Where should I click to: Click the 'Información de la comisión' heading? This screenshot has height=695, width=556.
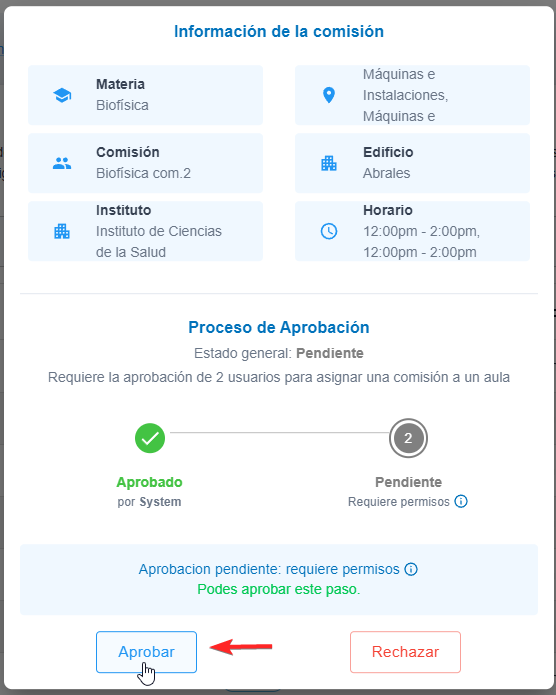coord(279,31)
